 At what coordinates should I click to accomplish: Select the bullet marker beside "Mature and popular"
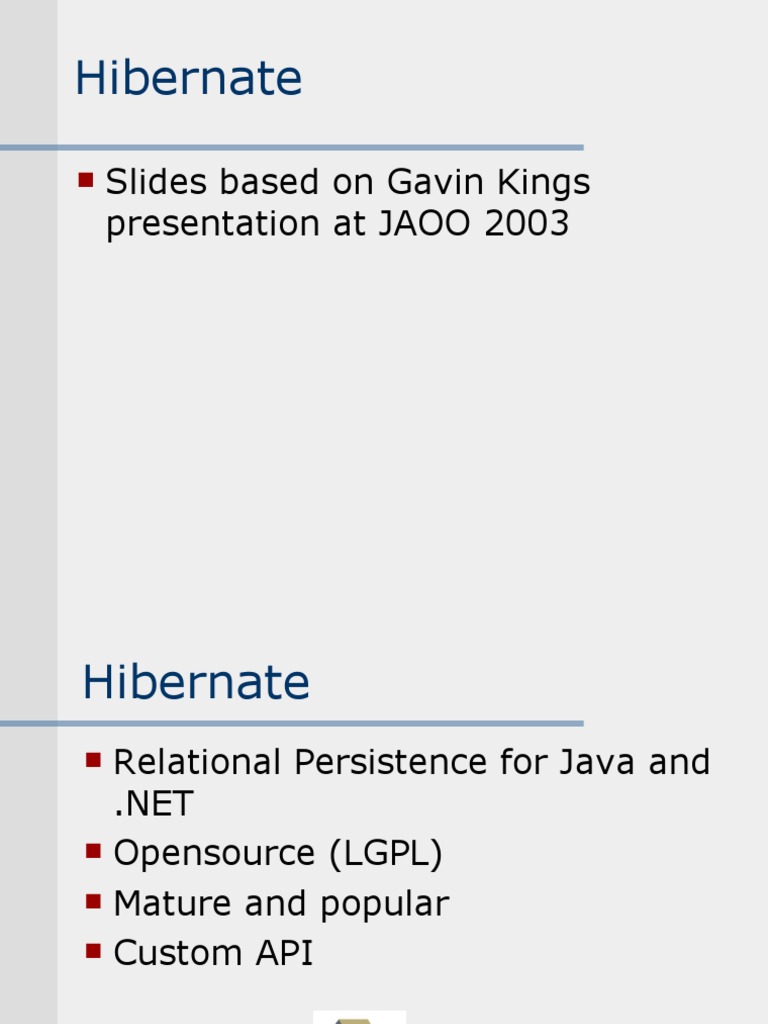click(x=94, y=901)
